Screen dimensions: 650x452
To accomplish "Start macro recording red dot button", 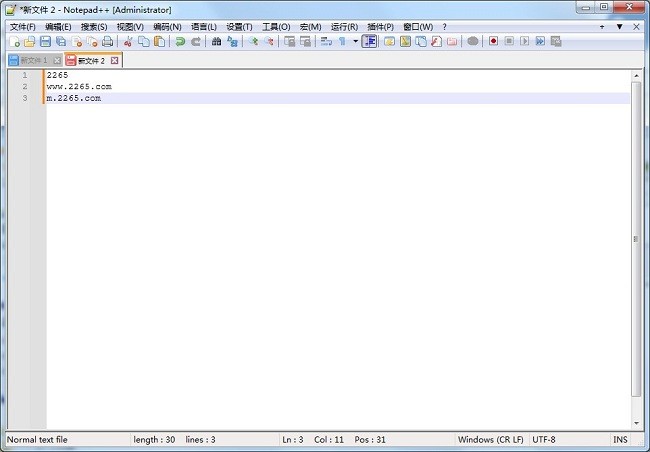I will click(493, 41).
